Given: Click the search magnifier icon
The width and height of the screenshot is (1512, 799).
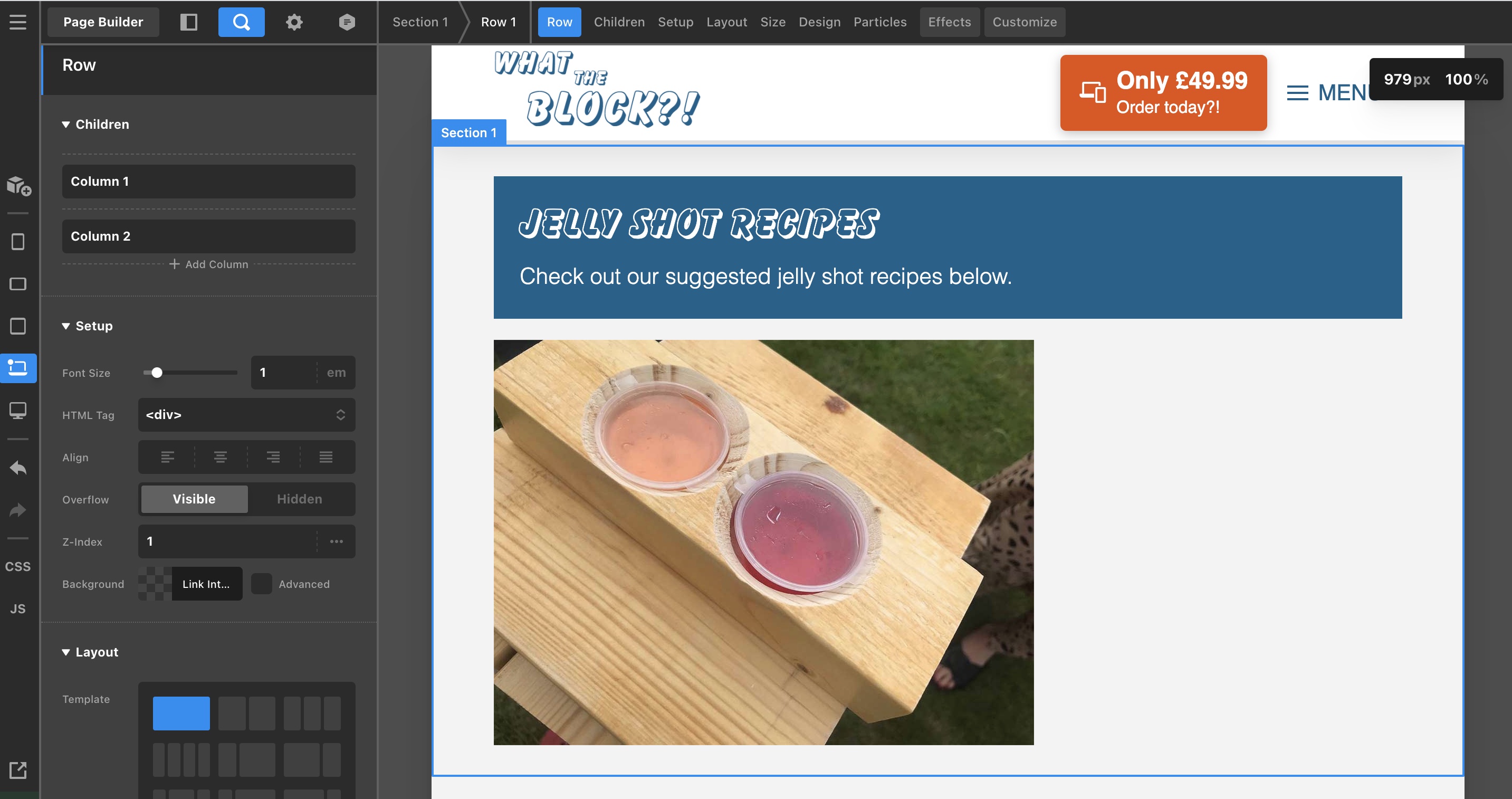Looking at the screenshot, I should [x=241, y=22].
